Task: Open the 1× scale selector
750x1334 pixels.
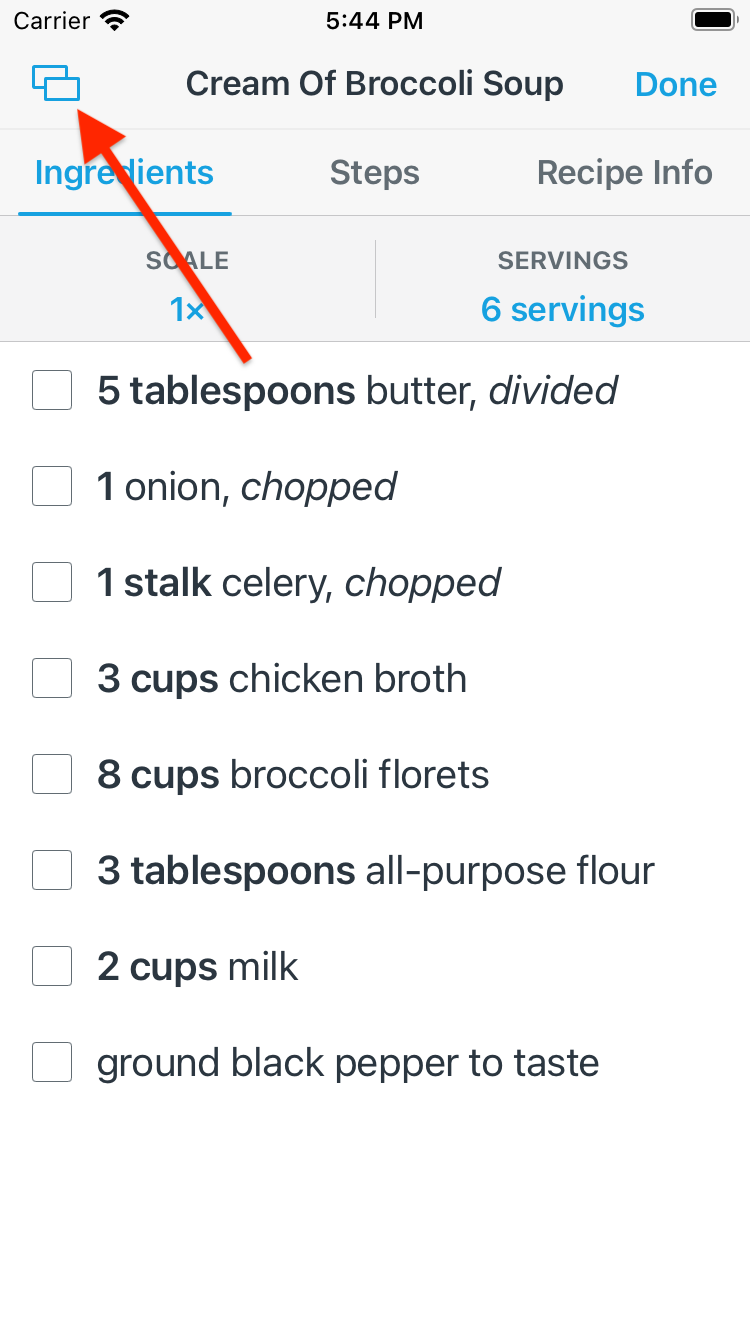Action: click(x=187, y=310)
